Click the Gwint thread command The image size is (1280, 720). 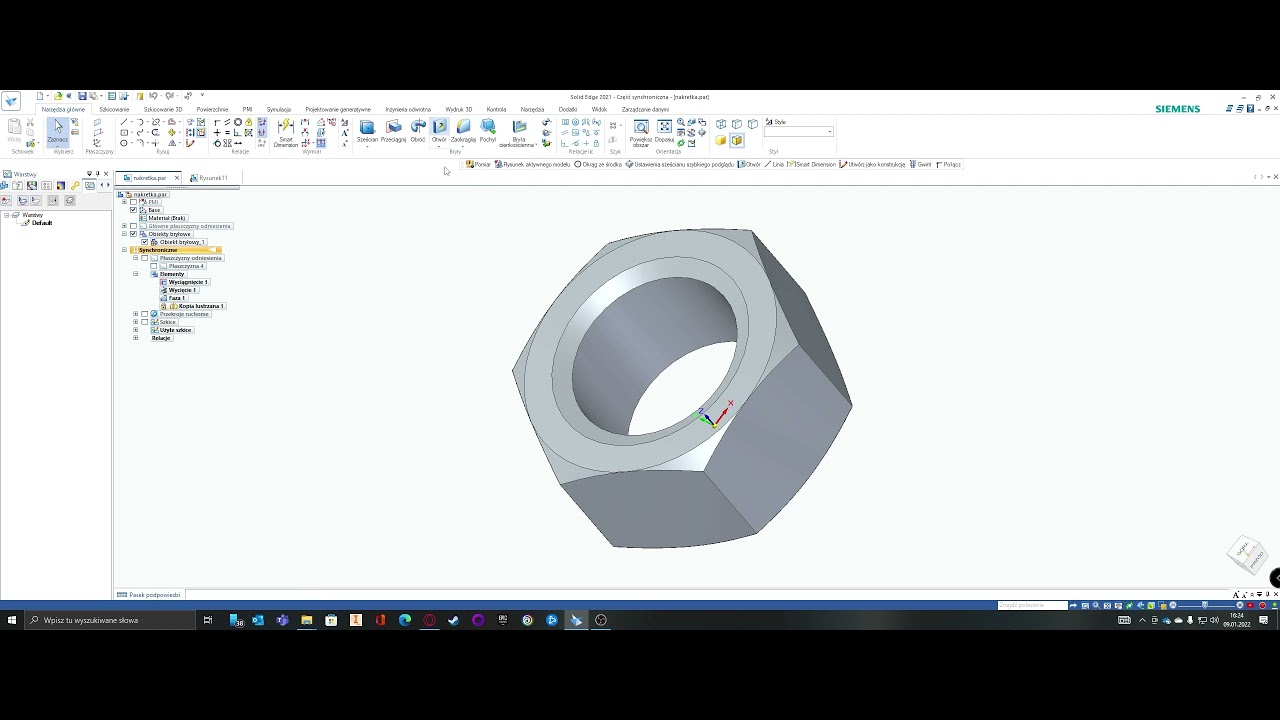[921, 164]
